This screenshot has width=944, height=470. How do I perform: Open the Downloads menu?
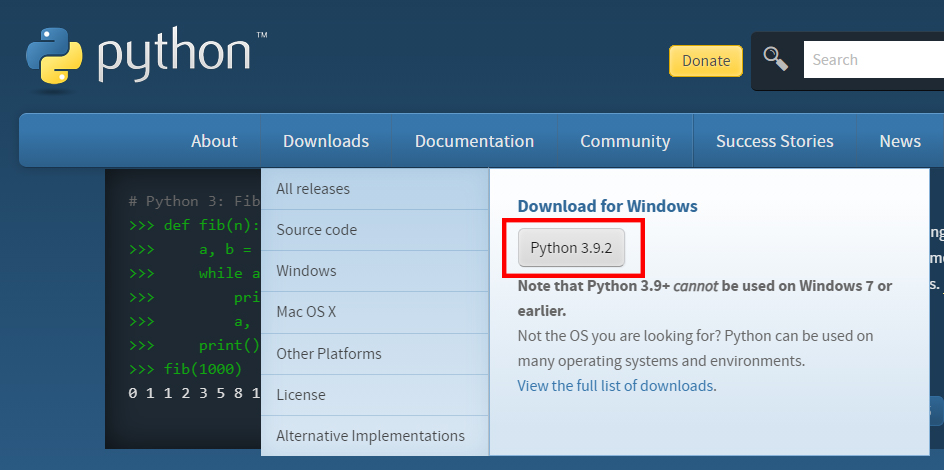(x=326, y=141)
